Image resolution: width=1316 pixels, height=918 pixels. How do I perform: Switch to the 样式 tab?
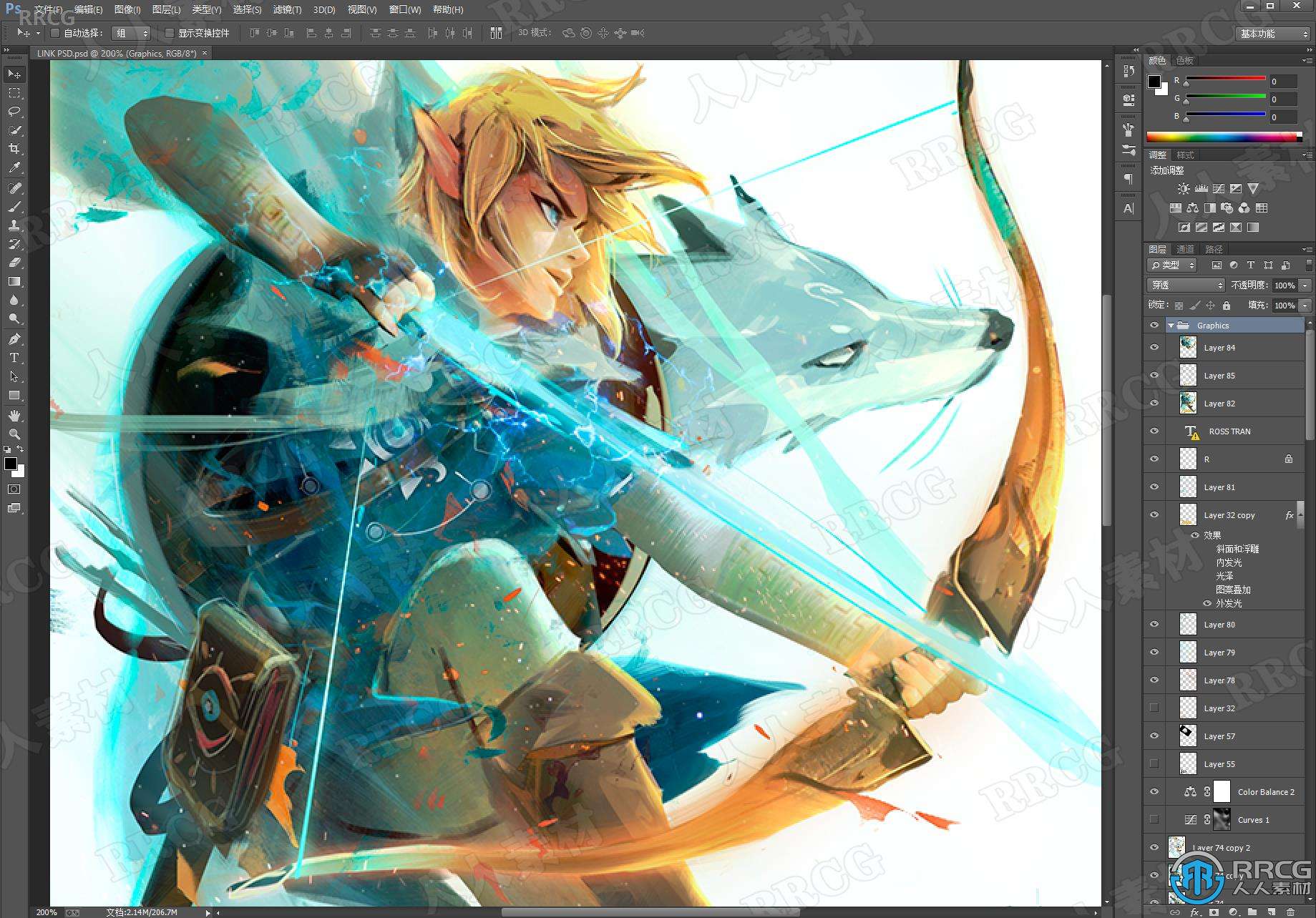pyautogui.click(x=1186, y=155)
